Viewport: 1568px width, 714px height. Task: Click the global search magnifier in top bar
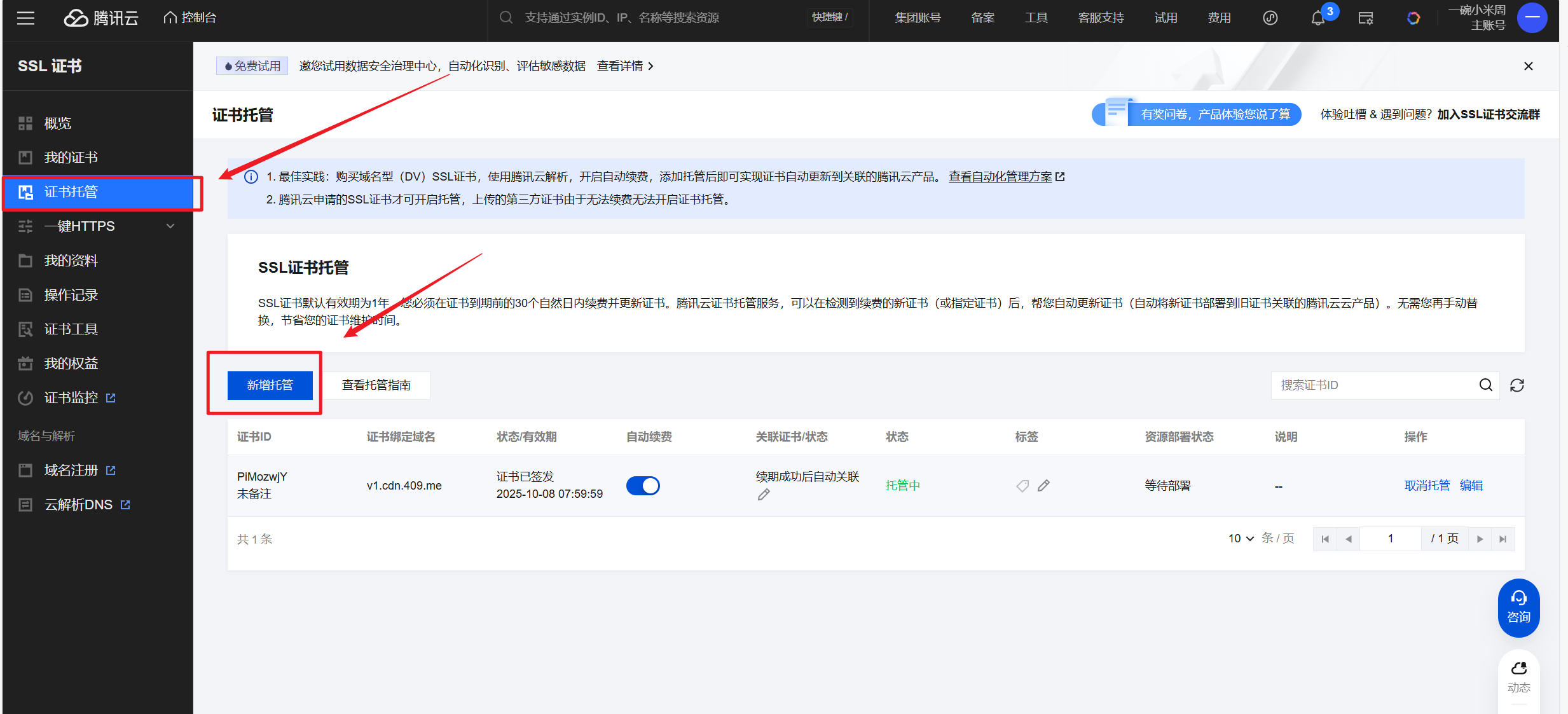tap(506, 17)
